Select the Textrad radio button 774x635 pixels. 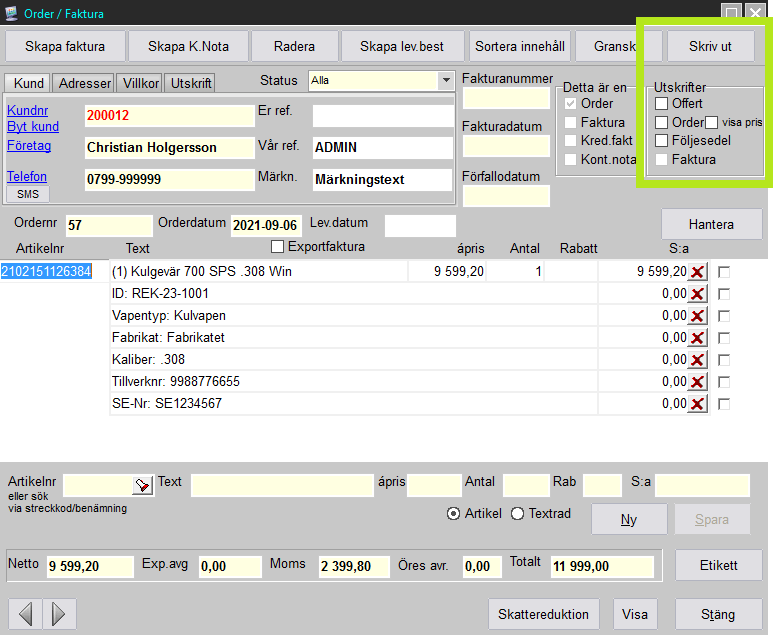(517, 513)
